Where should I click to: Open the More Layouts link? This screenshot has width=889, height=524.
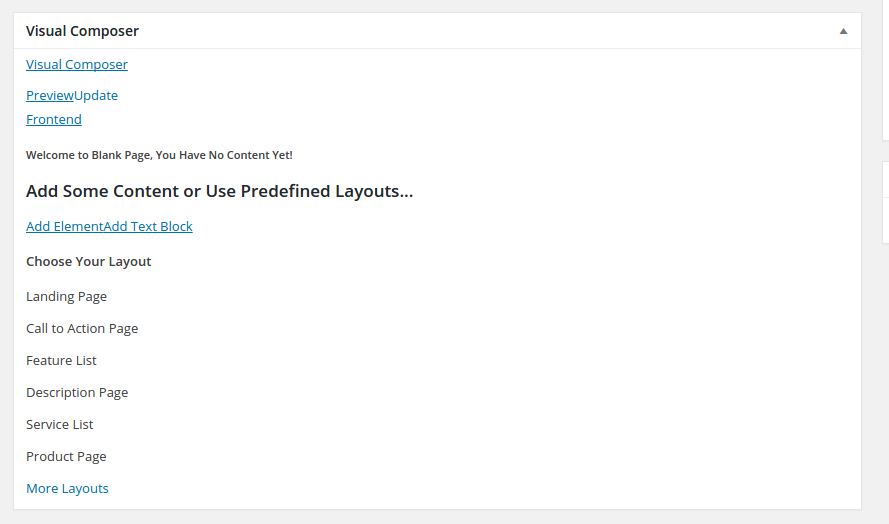67,489
